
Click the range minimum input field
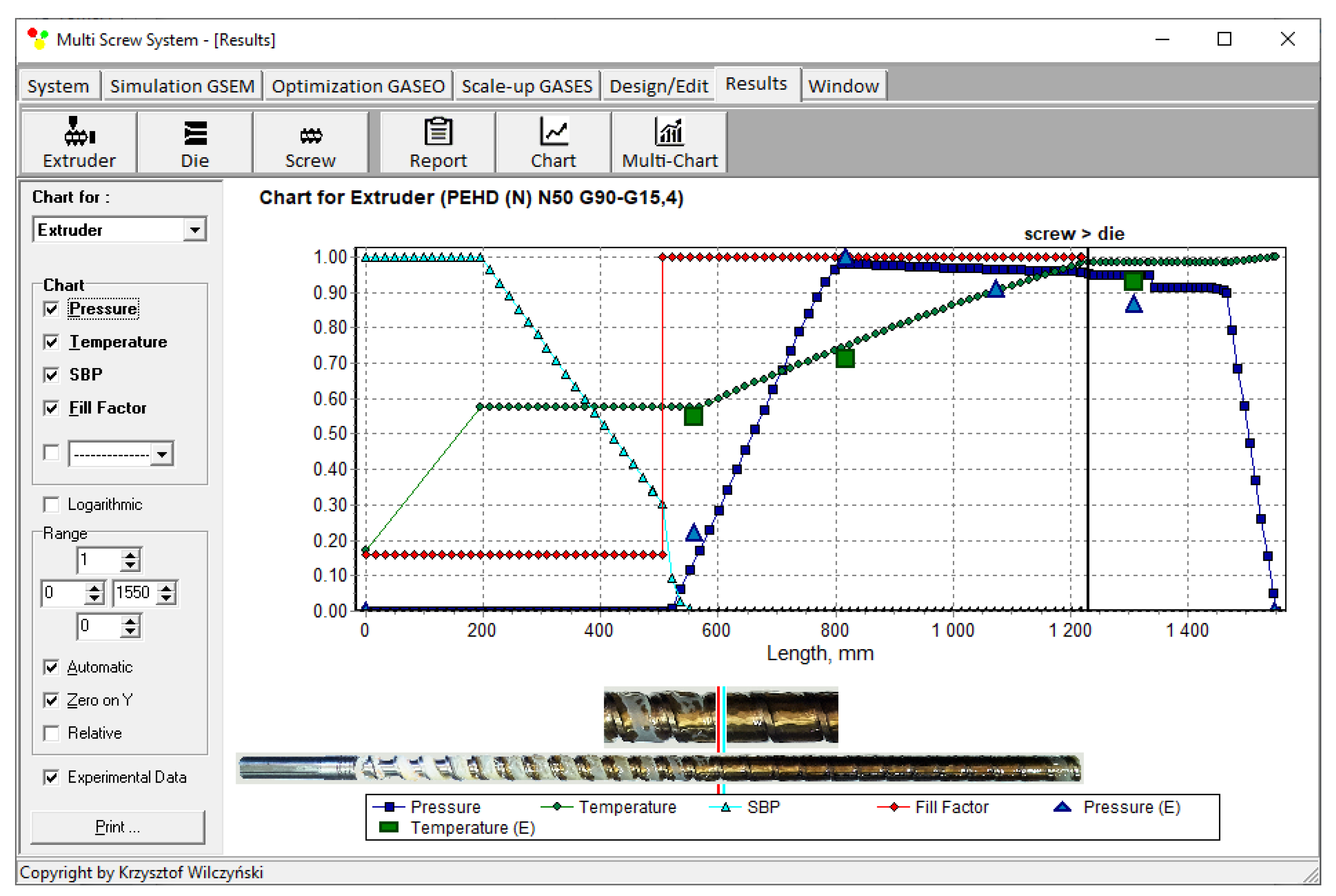coord(63,593)
